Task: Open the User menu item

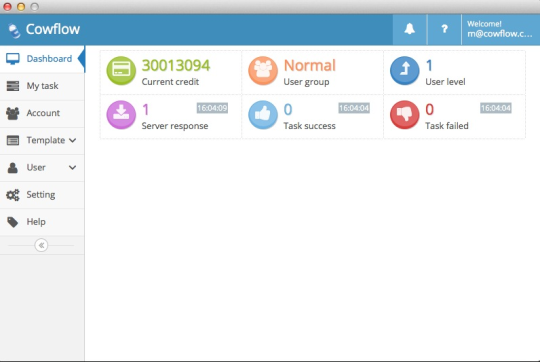Action: coord(42,168)
